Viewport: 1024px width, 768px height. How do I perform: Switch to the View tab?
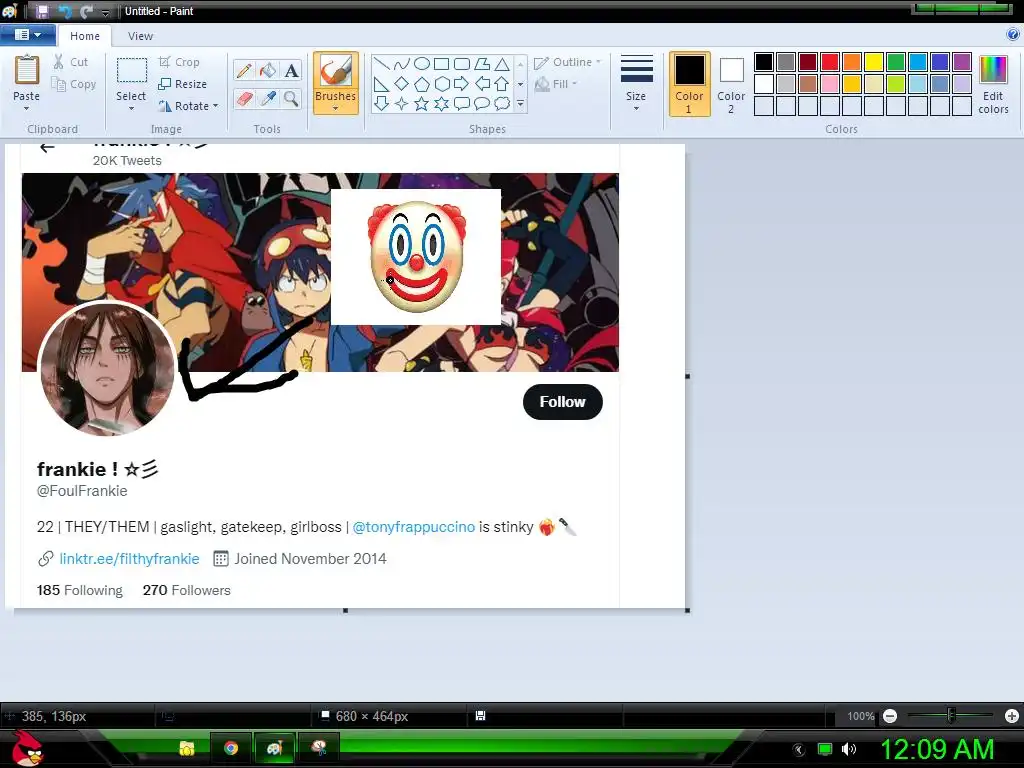click(x=140, y=36)
